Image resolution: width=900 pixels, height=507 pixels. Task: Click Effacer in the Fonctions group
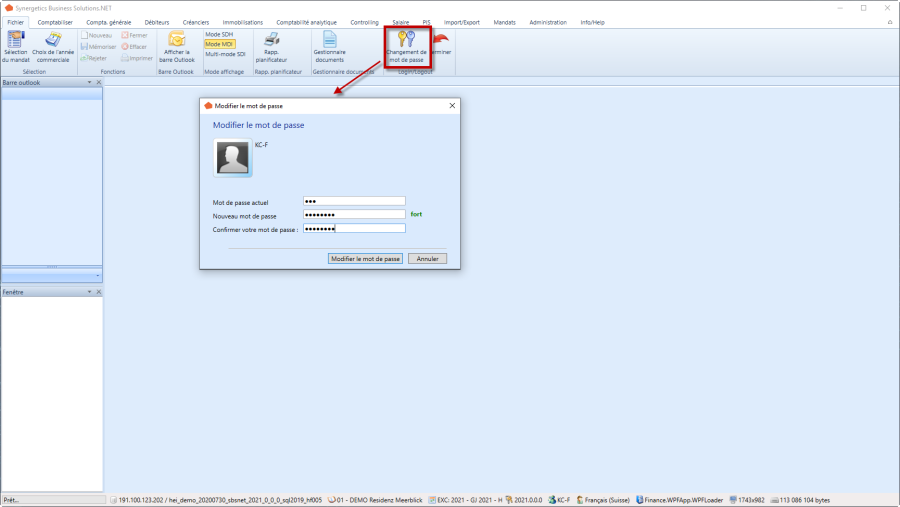(134, 47)
